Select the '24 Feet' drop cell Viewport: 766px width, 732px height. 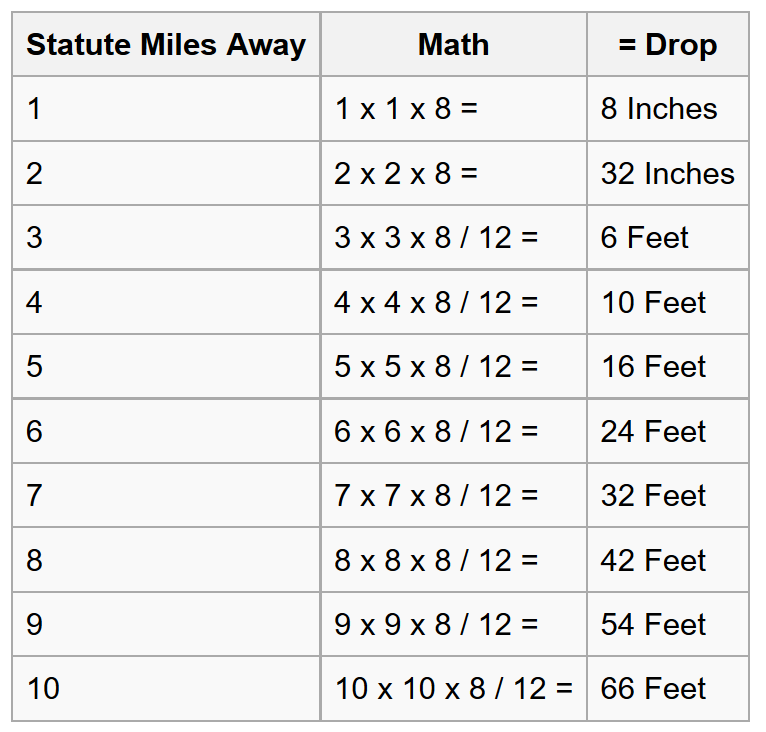pos(653,432)
